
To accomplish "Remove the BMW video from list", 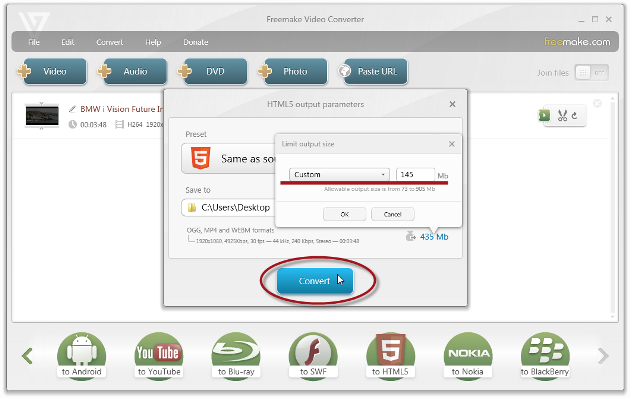I will (597, 104).
